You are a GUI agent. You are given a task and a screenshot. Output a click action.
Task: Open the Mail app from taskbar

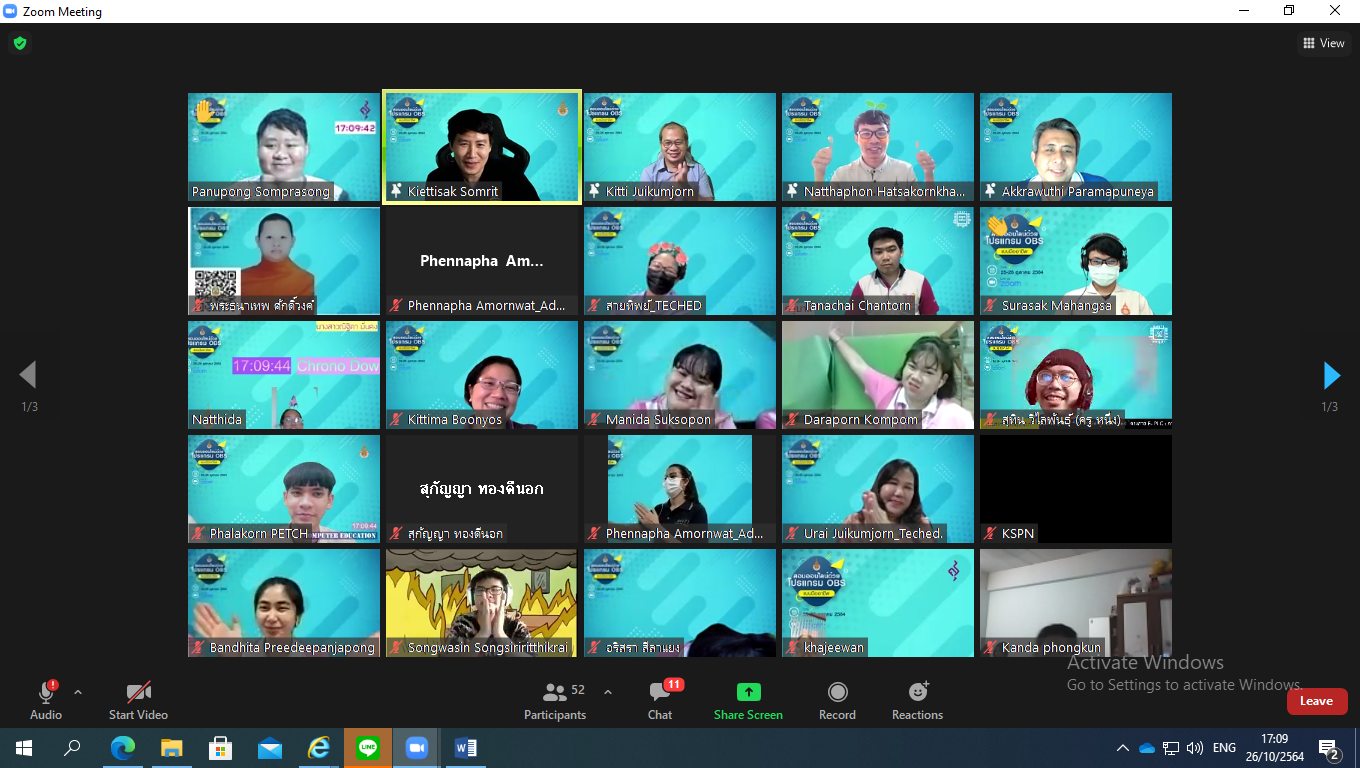pyautogui.click(x=269, y=747)
